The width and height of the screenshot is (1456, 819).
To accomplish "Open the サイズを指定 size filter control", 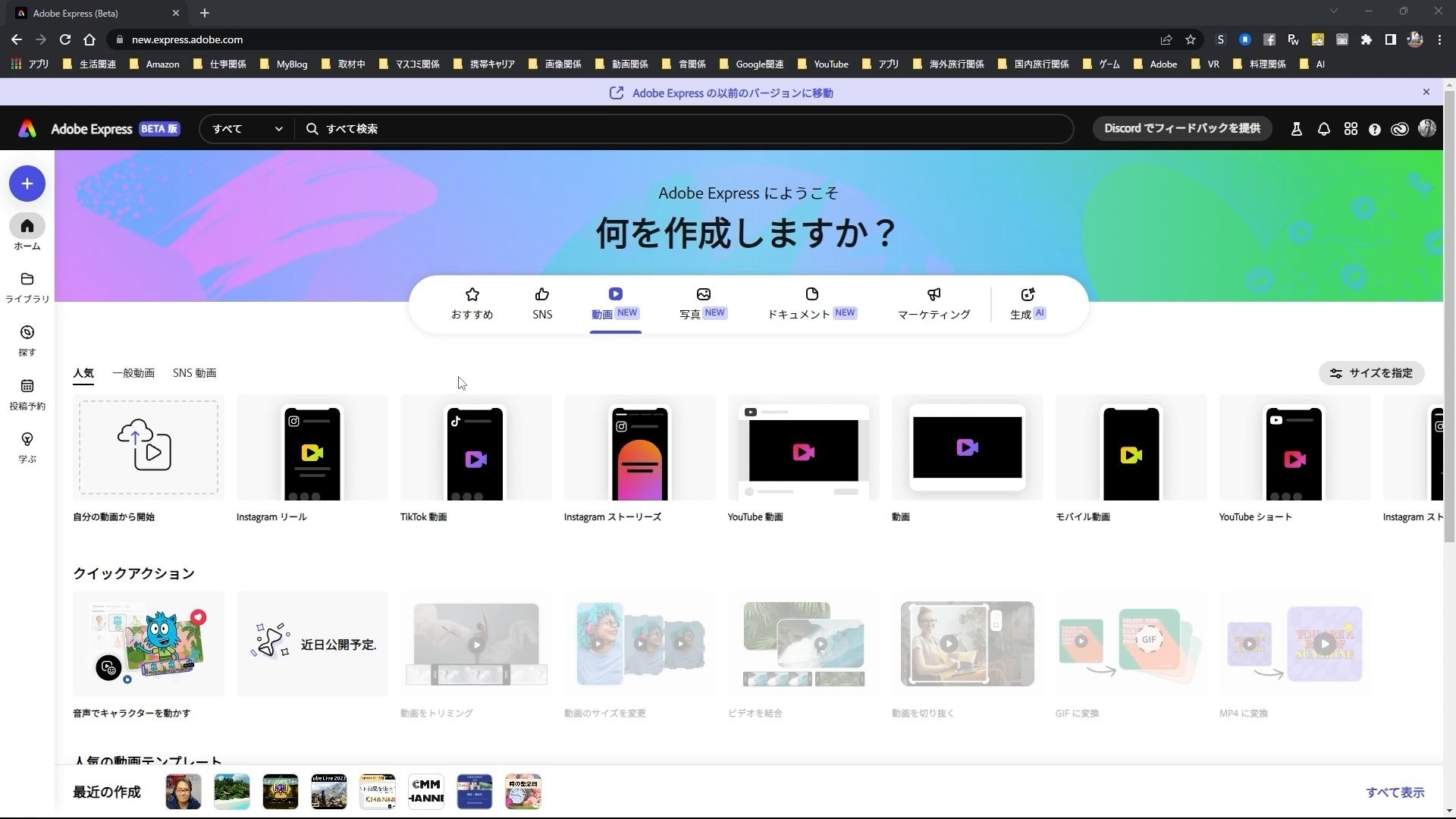I will click(x=1371, y=372).
